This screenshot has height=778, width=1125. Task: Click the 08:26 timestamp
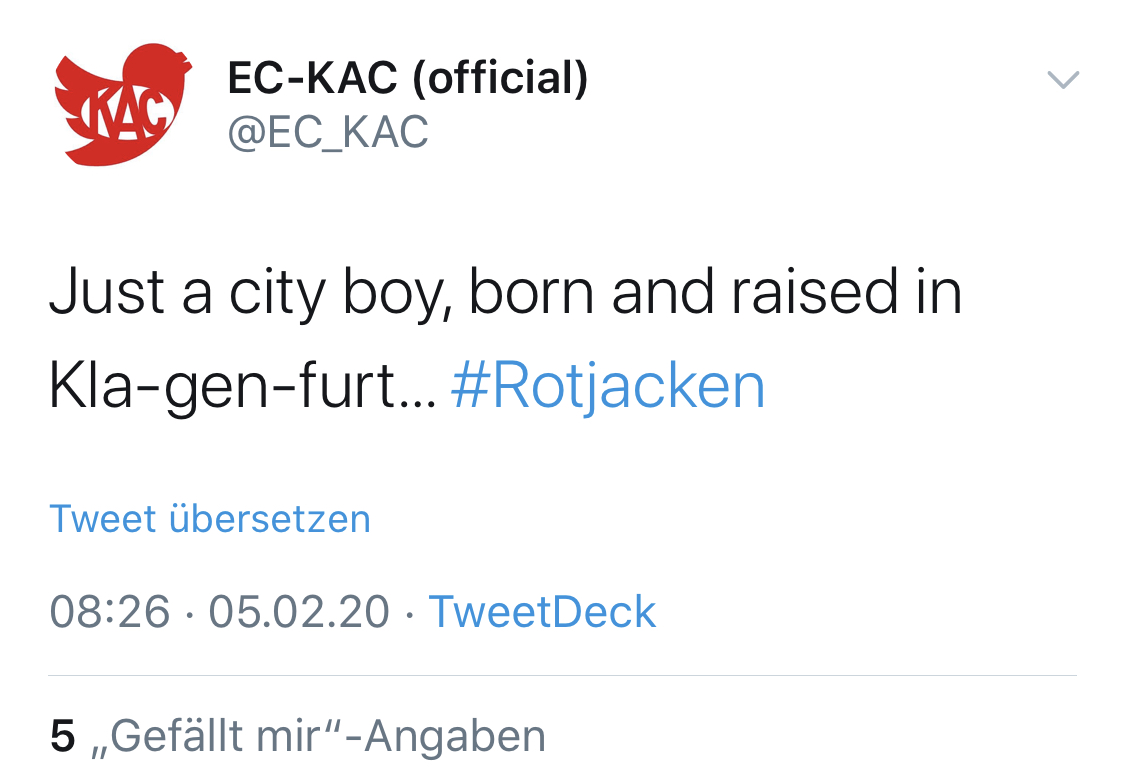[110, 612]
